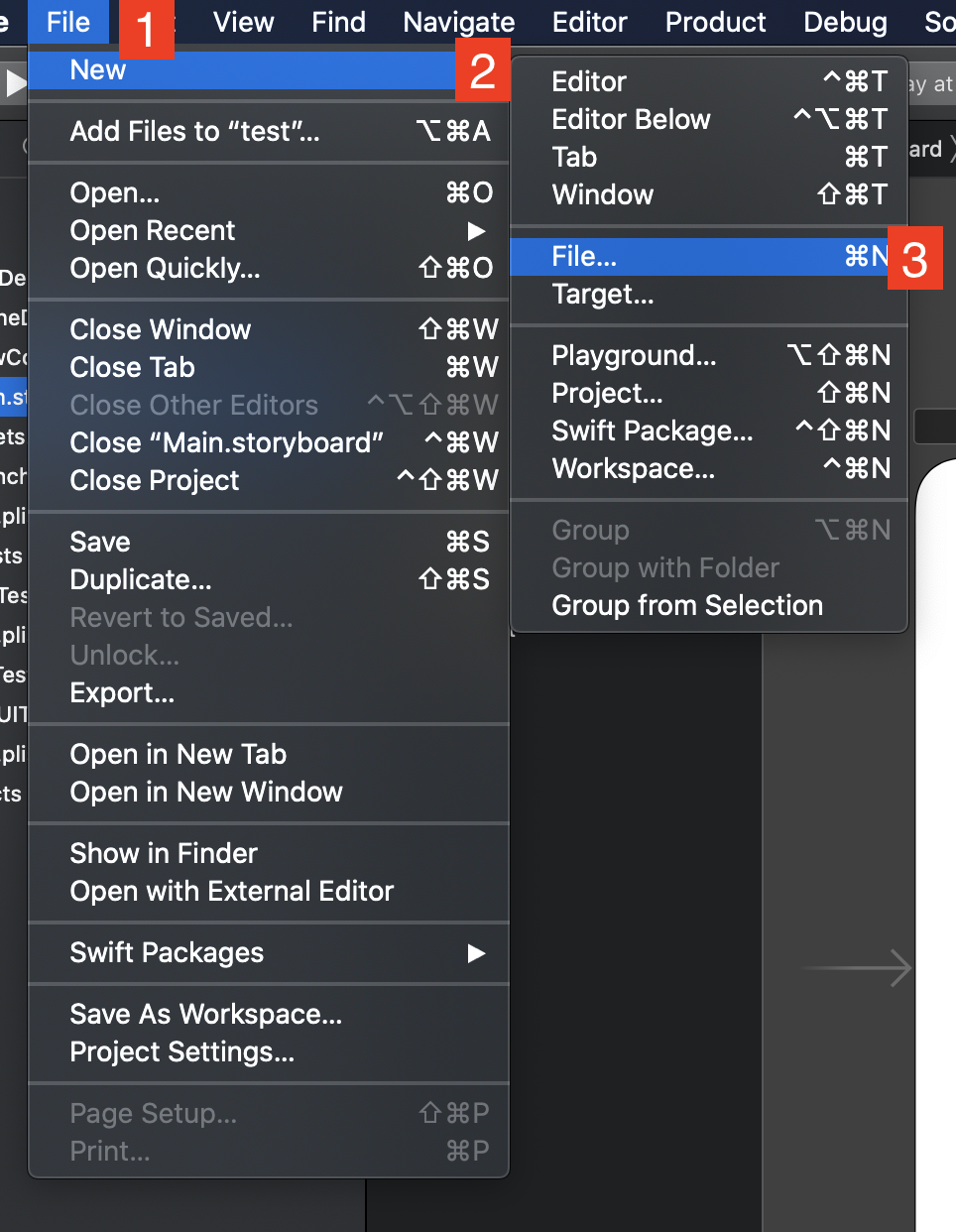Select File… in New submenu

pos(709,256)
